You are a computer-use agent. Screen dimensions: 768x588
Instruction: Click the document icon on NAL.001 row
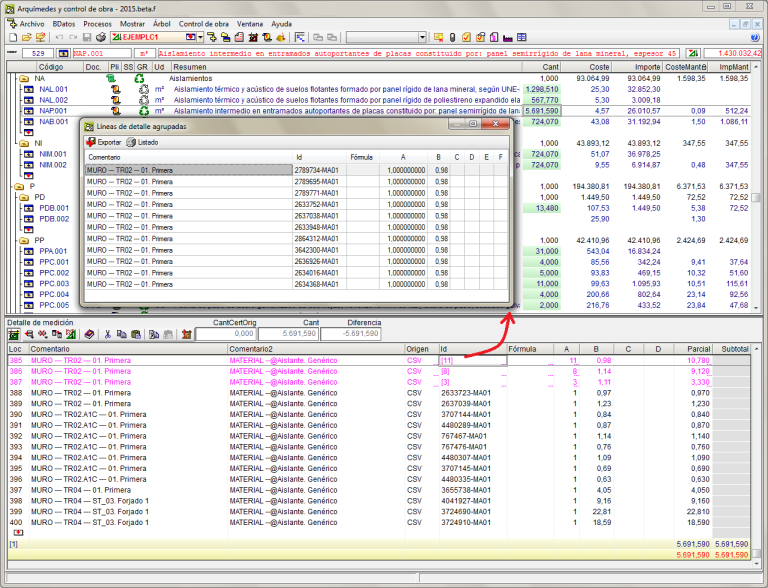[x=115, y=89]
